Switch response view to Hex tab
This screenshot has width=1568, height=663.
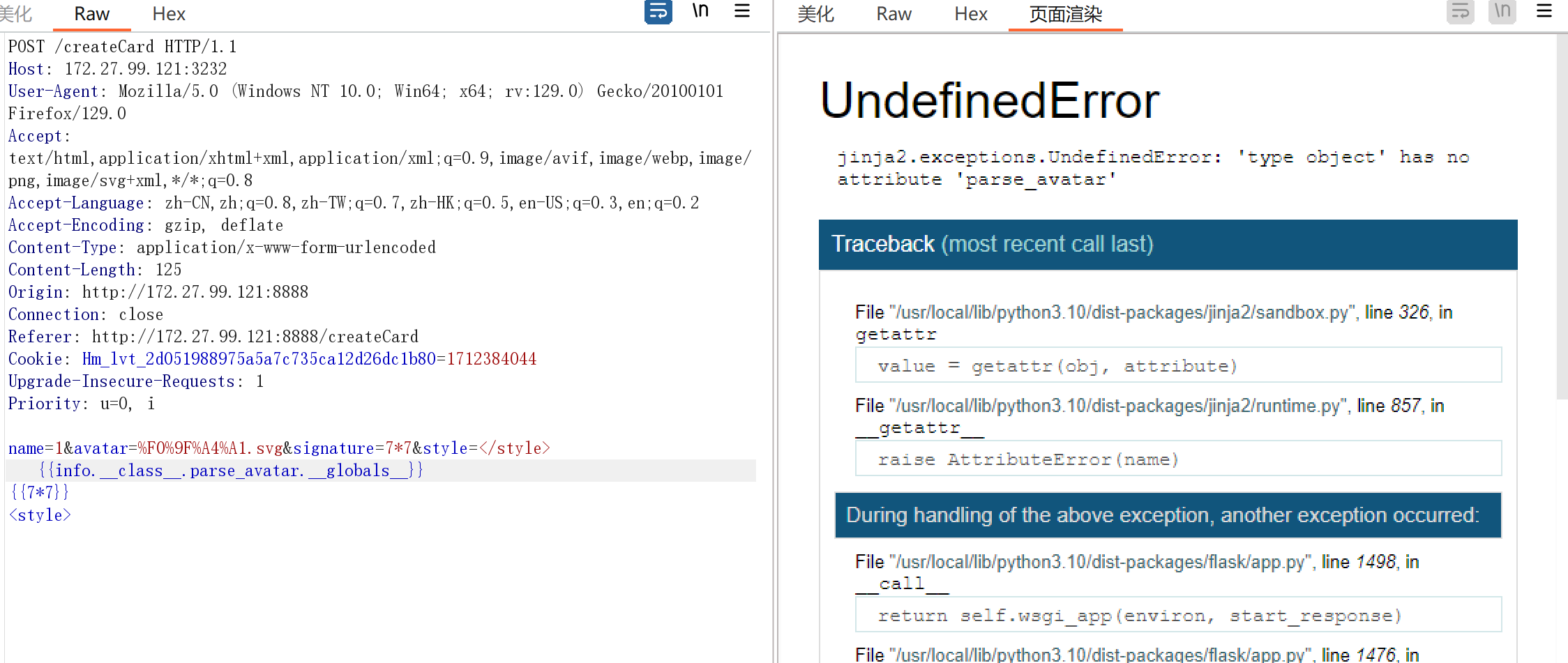(971, 14)
